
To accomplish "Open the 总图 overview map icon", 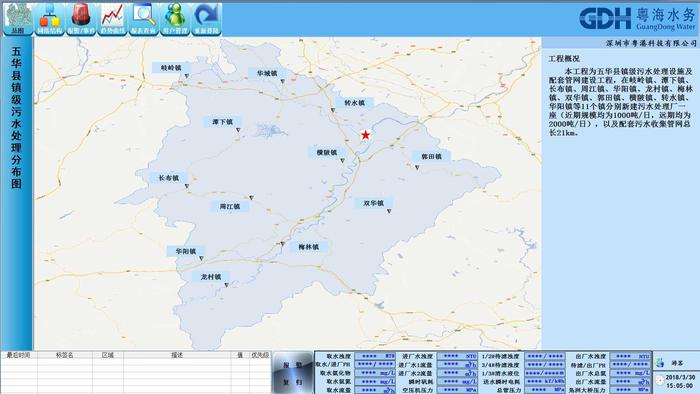I will click(18, 19).
